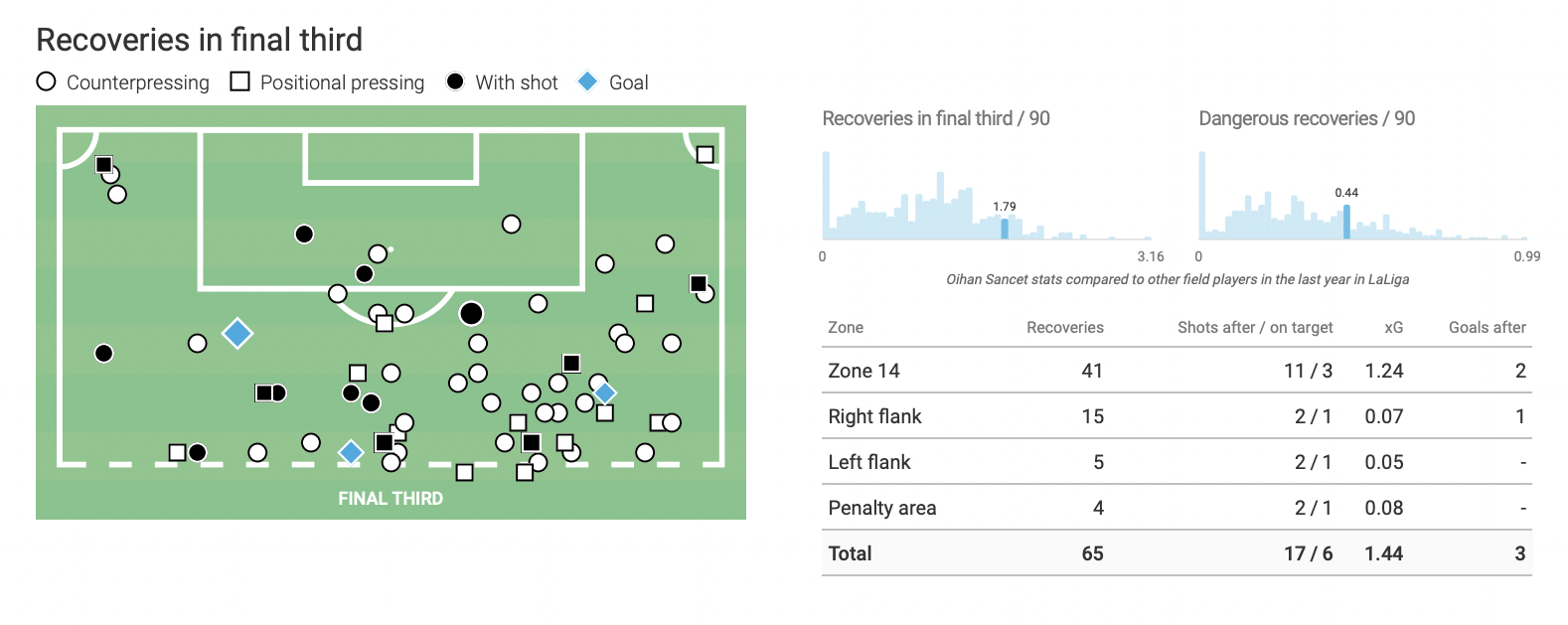The width and height of the screenshot is (1568, 625).
Task: Click the Goals after column header
Action: [1487, 327]
